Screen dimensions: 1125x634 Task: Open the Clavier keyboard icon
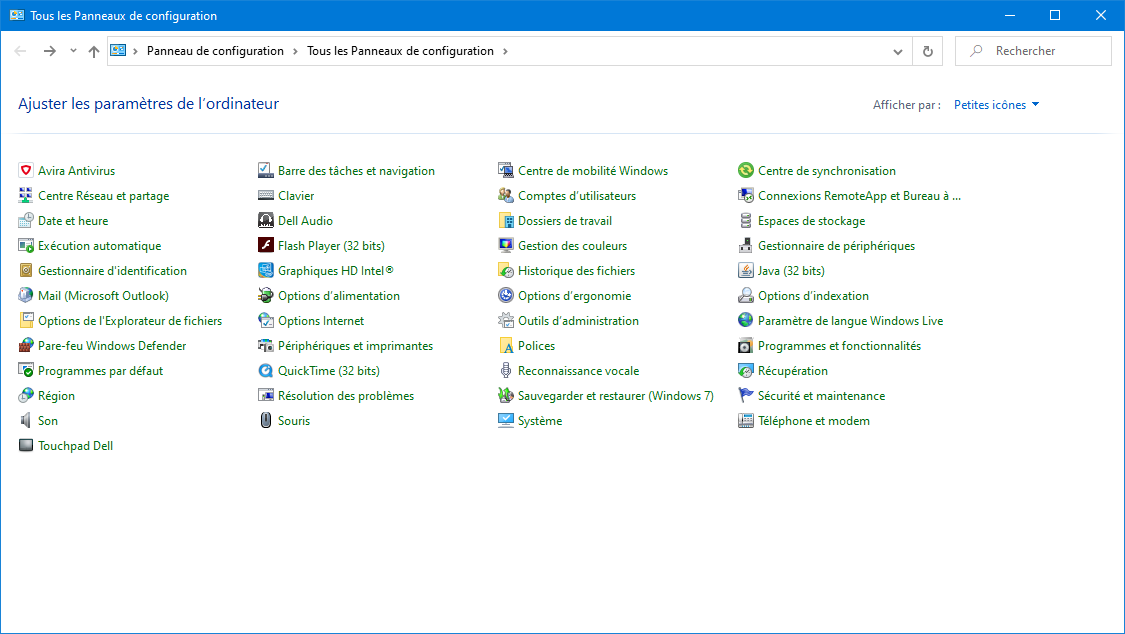coord(265,195)
